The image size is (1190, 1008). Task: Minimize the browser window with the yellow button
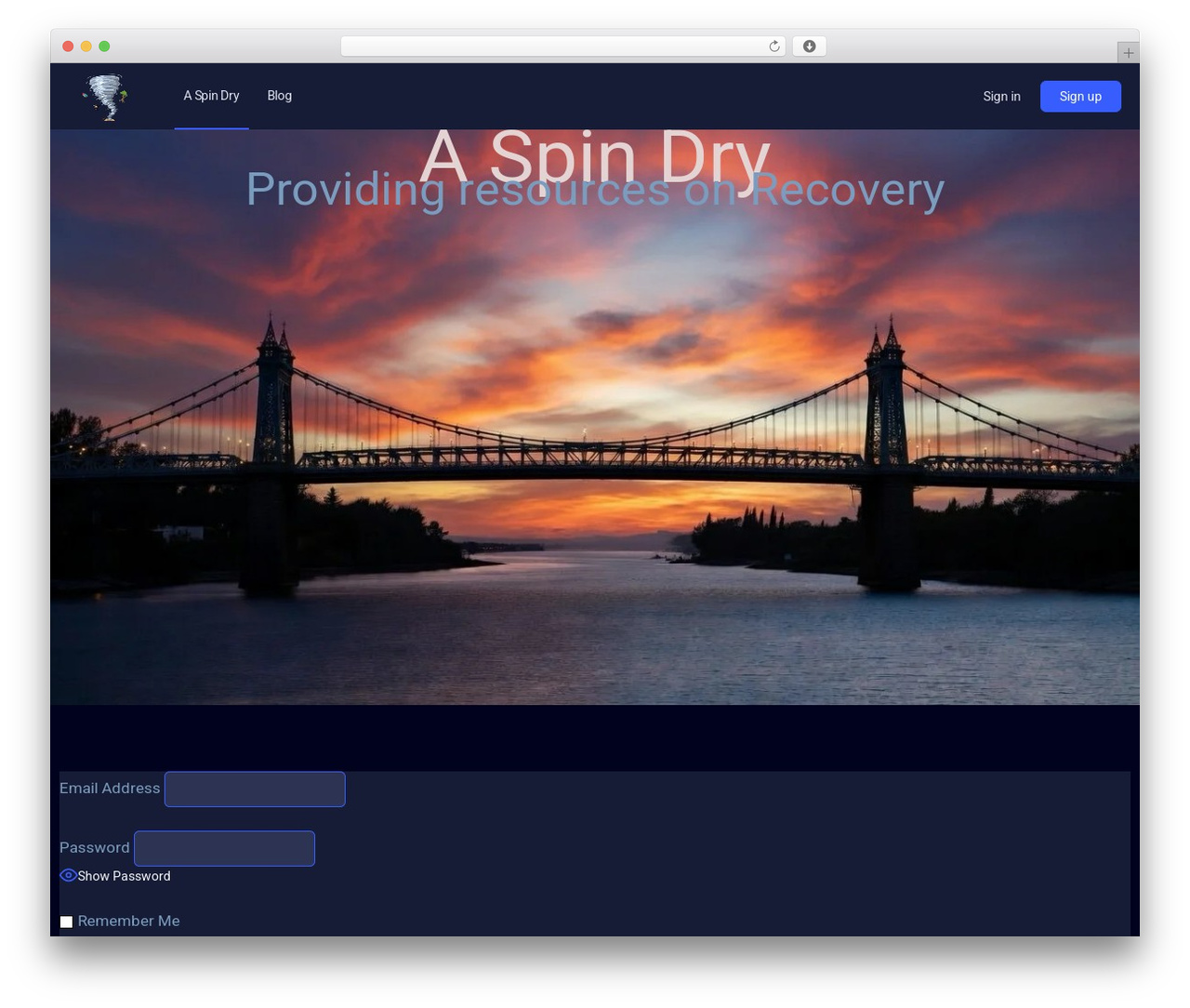point(86,46)
